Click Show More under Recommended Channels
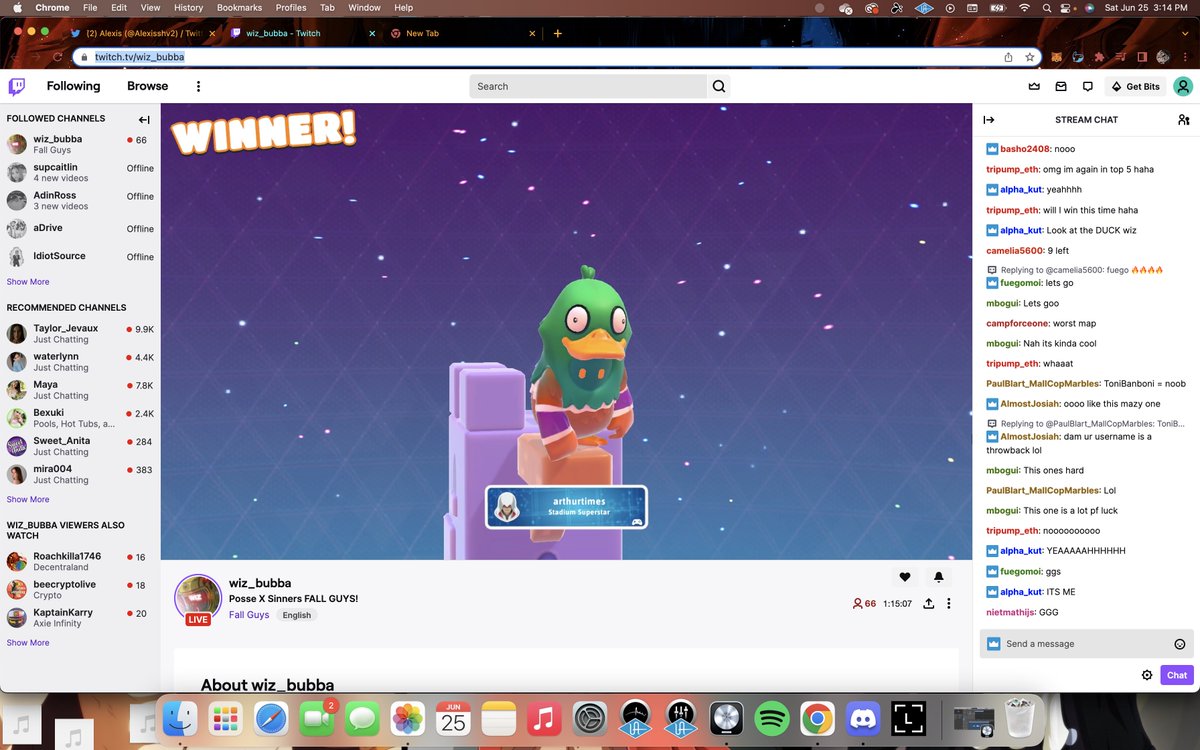The height and width of the screenshot is (750, 1200). pyautogui.click(x=28, y=499)
